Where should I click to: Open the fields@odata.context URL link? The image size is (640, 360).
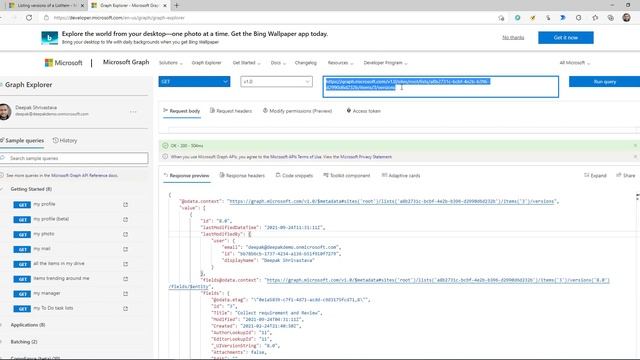437,280
